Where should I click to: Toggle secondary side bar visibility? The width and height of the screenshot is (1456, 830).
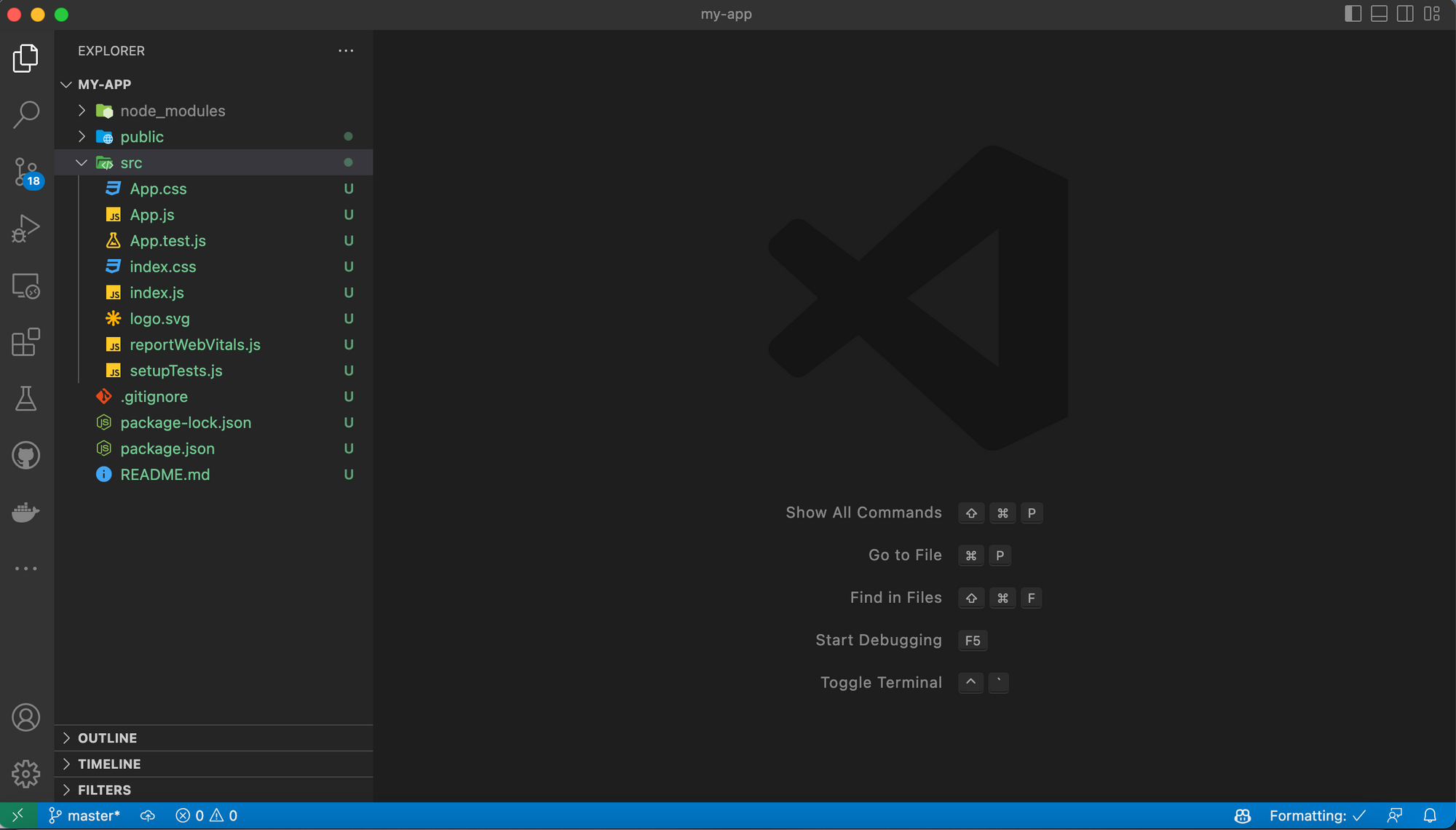pos(1405,14)
